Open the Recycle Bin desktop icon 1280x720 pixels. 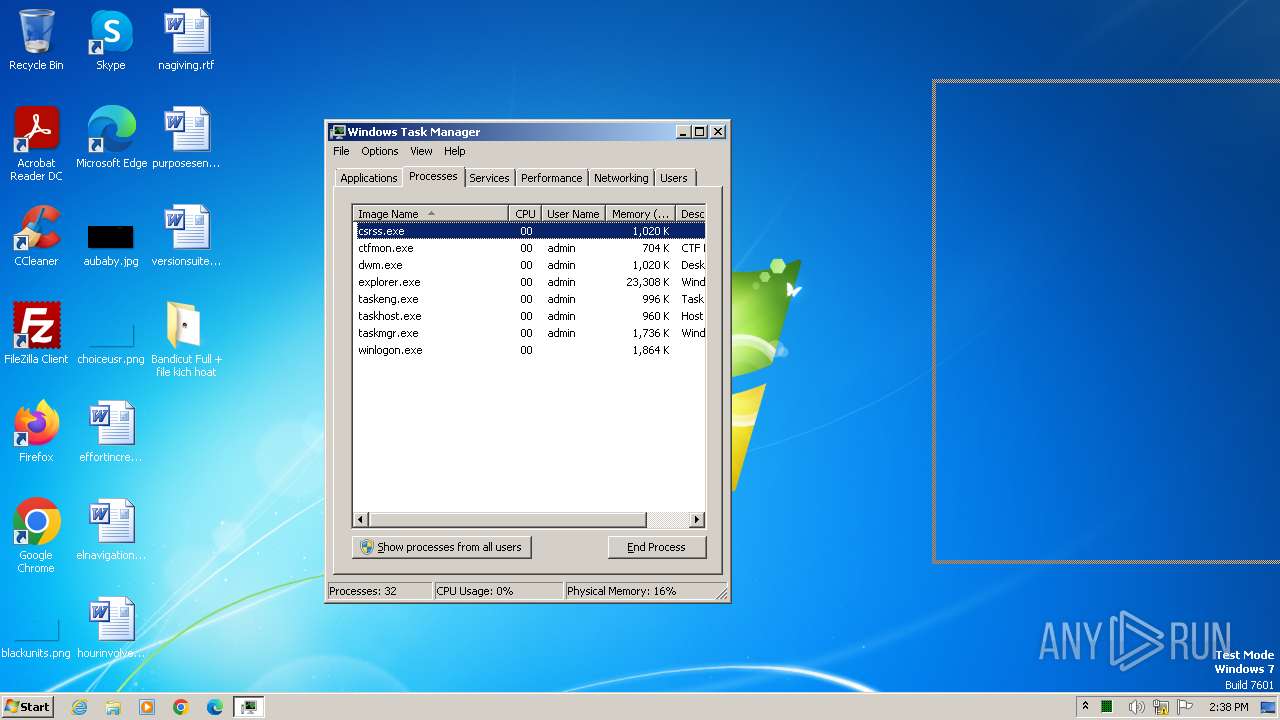click(36, 40)
